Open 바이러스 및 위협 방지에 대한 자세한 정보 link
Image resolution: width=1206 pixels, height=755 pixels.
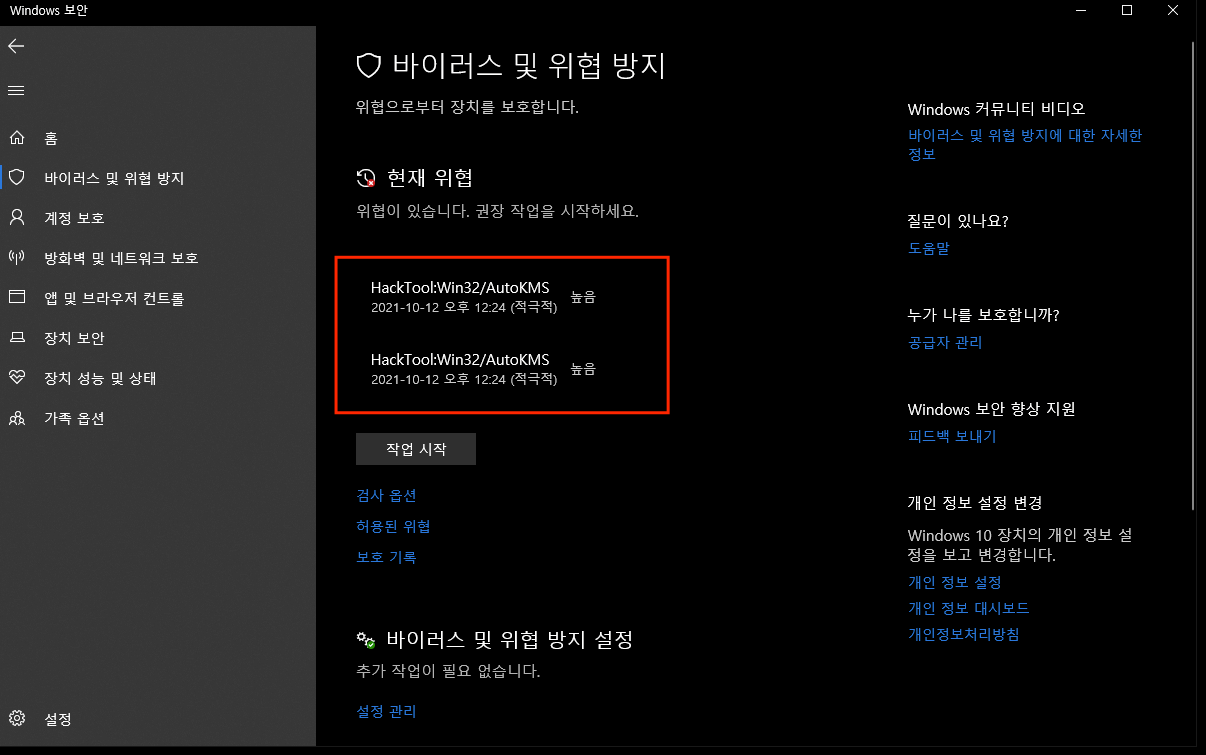[1025, 145]
